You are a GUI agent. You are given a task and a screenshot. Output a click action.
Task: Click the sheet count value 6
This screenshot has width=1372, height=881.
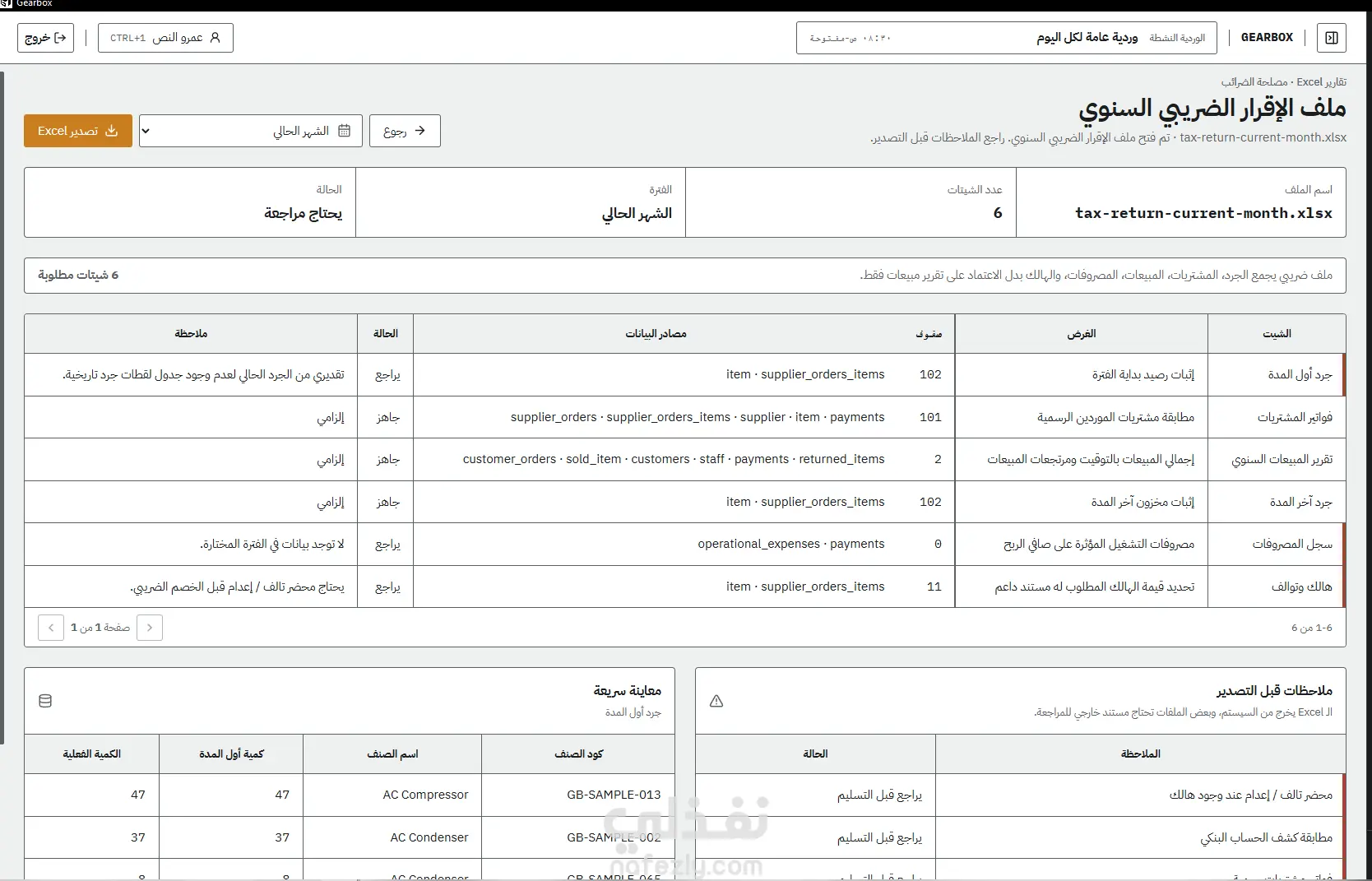click(x=998, y=213)
